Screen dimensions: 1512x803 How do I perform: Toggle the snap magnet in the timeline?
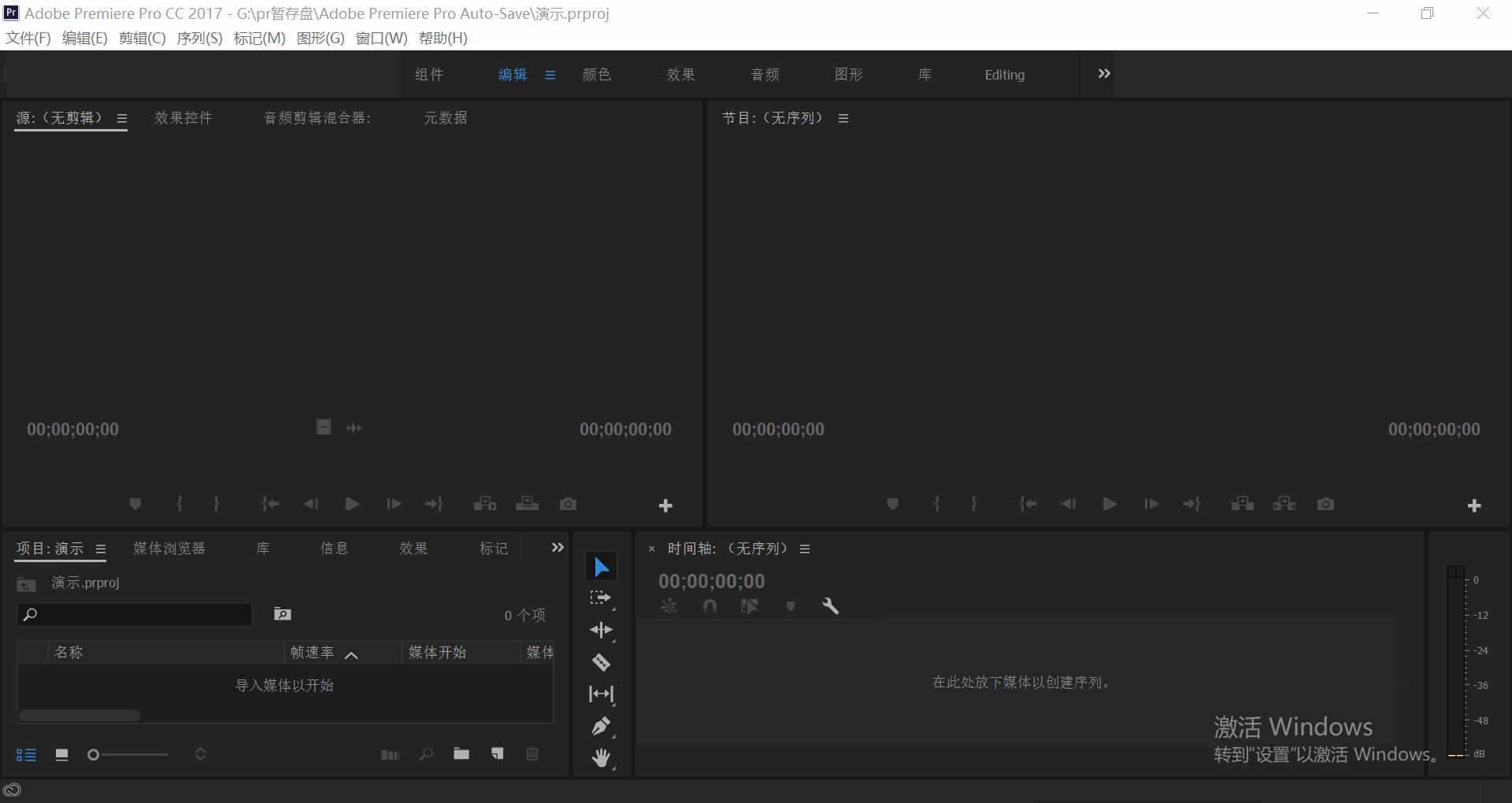pyautogui.click(x=710, y=606)
